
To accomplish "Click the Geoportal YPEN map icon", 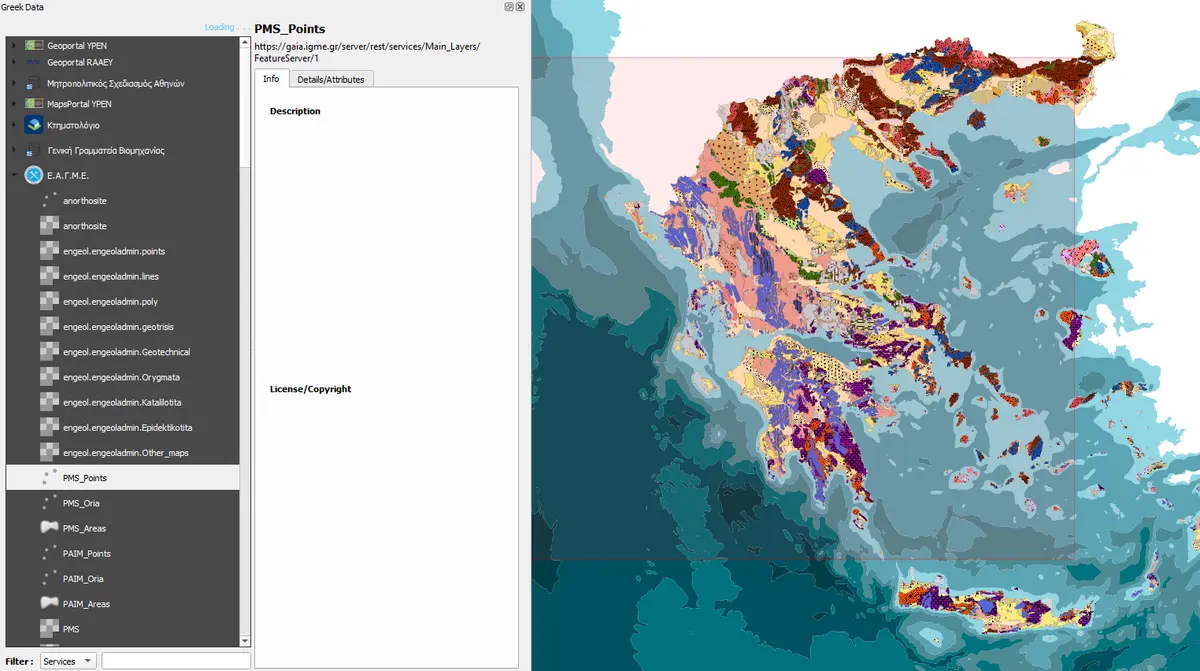I will pos(34,45).
